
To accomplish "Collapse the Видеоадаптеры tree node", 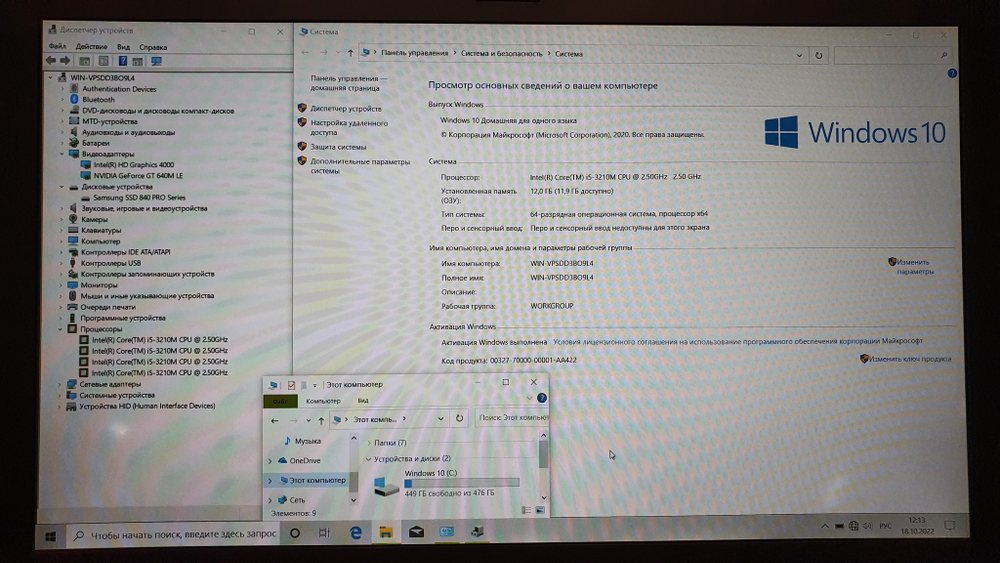I will click(62, 154).
